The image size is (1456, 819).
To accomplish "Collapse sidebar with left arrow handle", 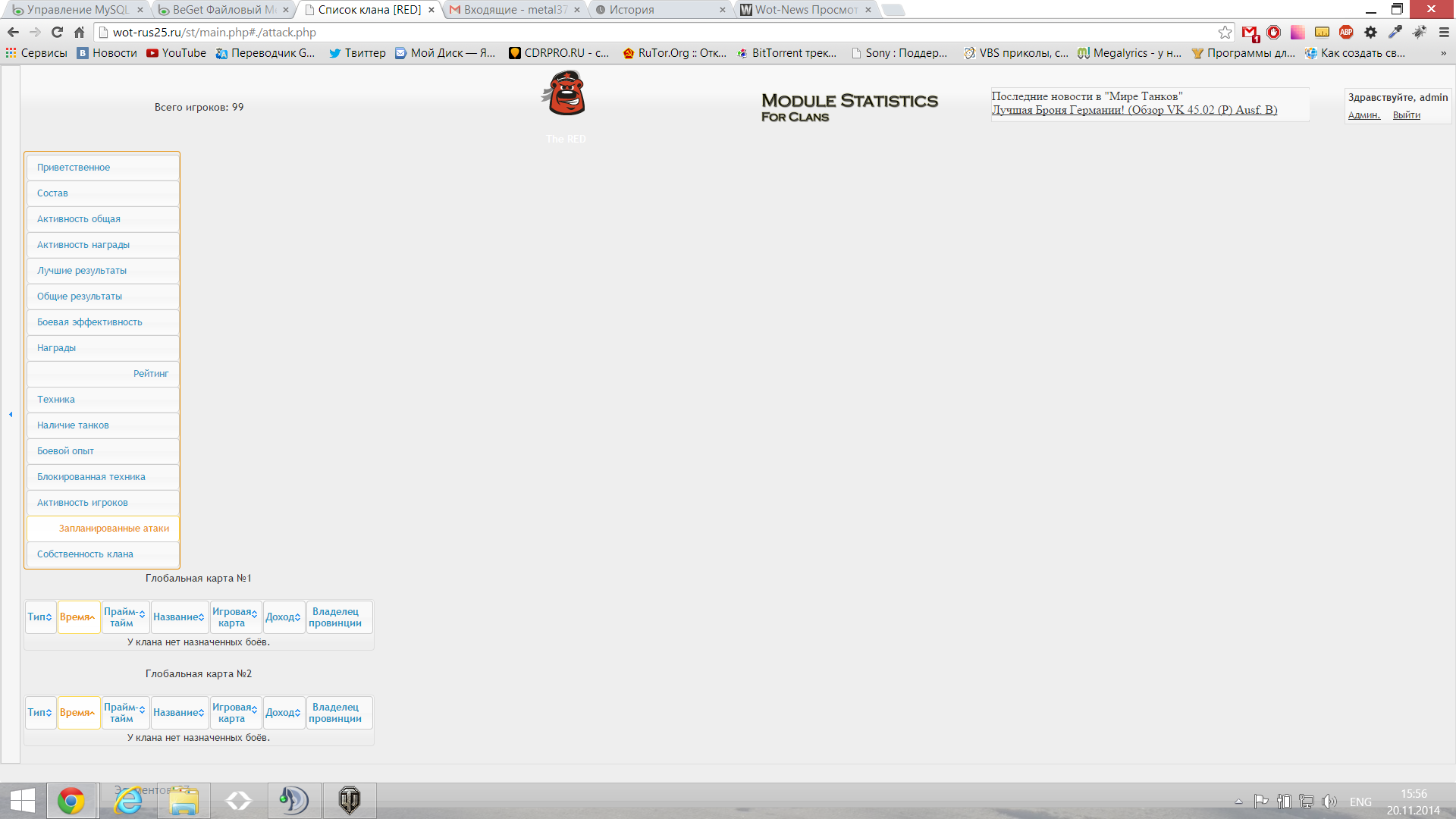I will coord(11,414).
